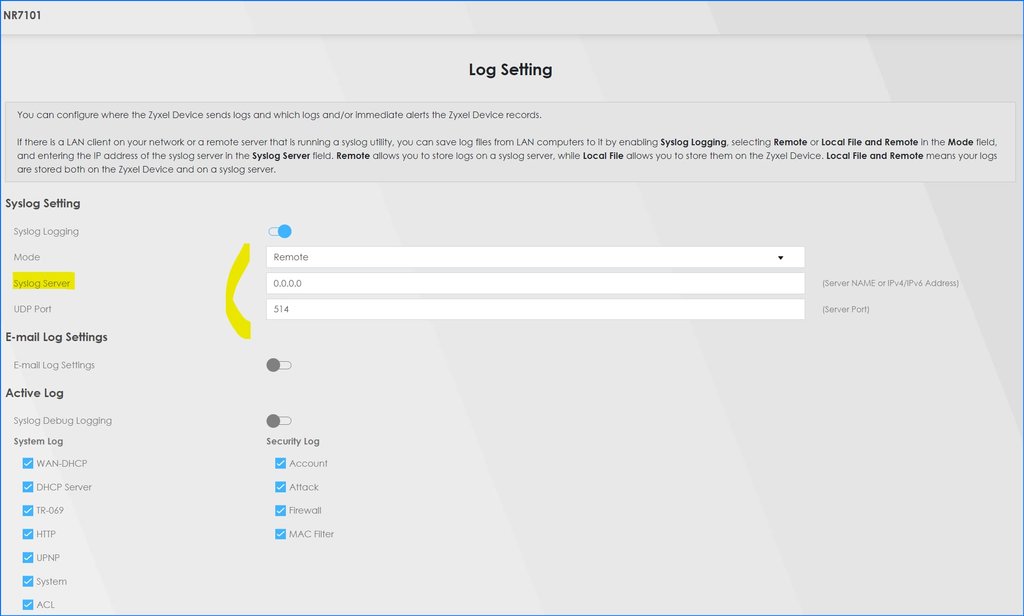
Task: Toggle the Syslog Logging switch
Action: point(280,231)
